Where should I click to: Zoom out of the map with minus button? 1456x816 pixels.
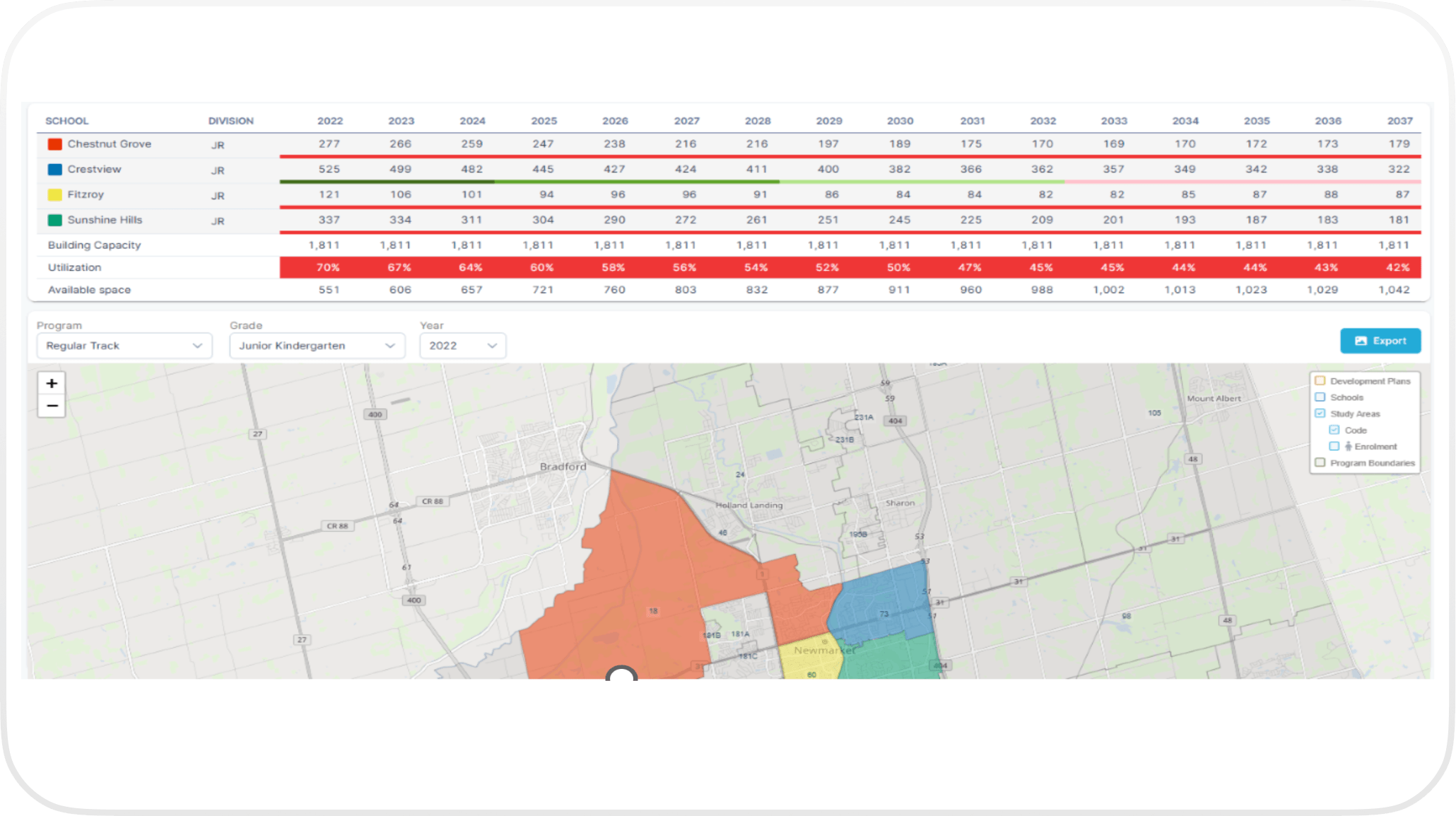(x=52, y=406)
